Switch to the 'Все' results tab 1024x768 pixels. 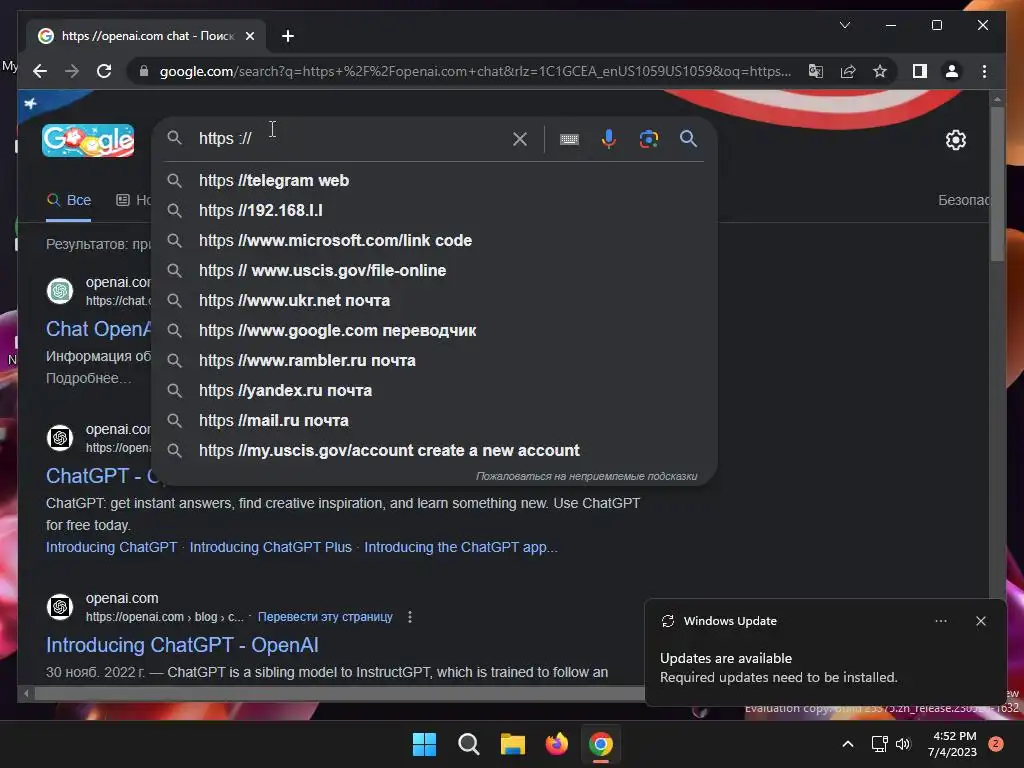pyautogui.click(x=69, y=200)
